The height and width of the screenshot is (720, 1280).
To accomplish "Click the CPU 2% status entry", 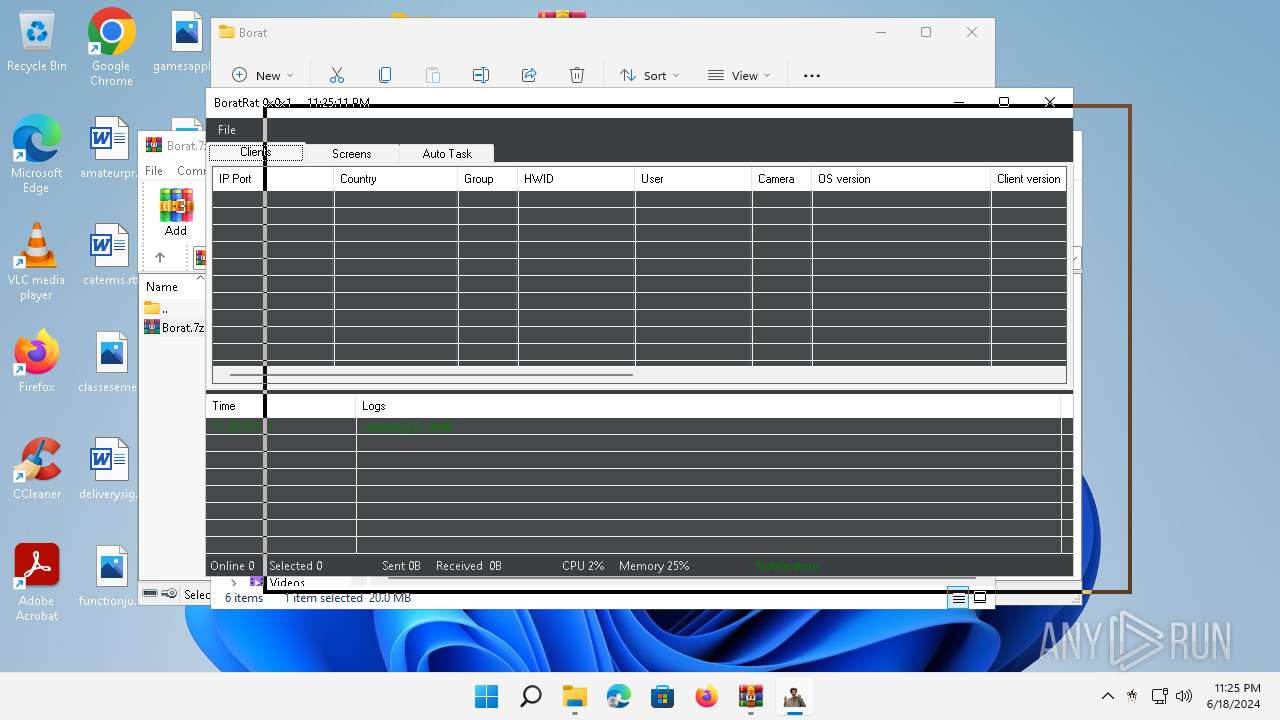I will 583,566.
